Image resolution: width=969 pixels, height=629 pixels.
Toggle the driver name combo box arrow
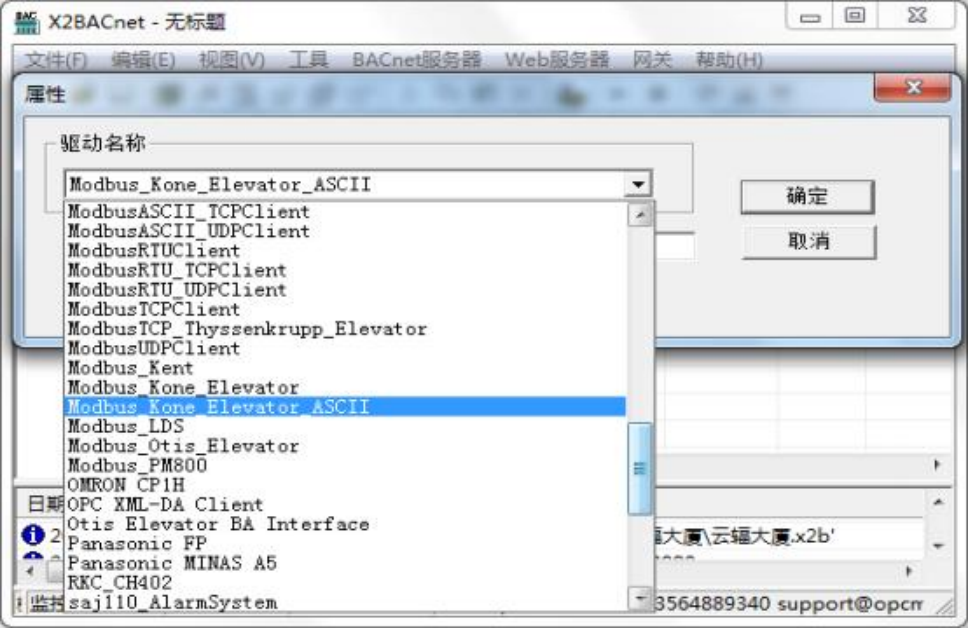tap(638, 184)
